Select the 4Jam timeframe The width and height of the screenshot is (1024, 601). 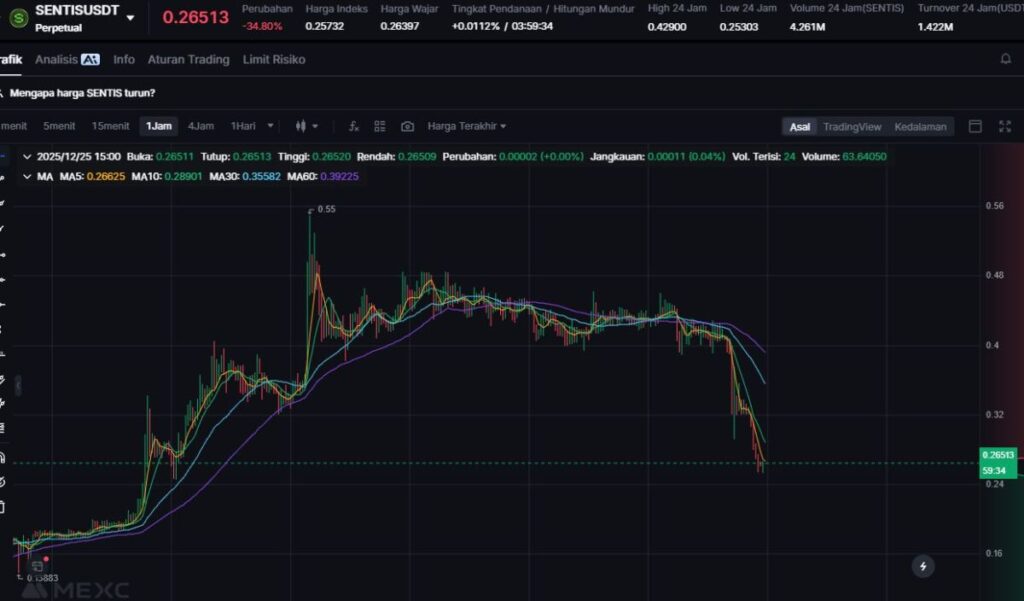pyautogui.click(x=201, y=127)
